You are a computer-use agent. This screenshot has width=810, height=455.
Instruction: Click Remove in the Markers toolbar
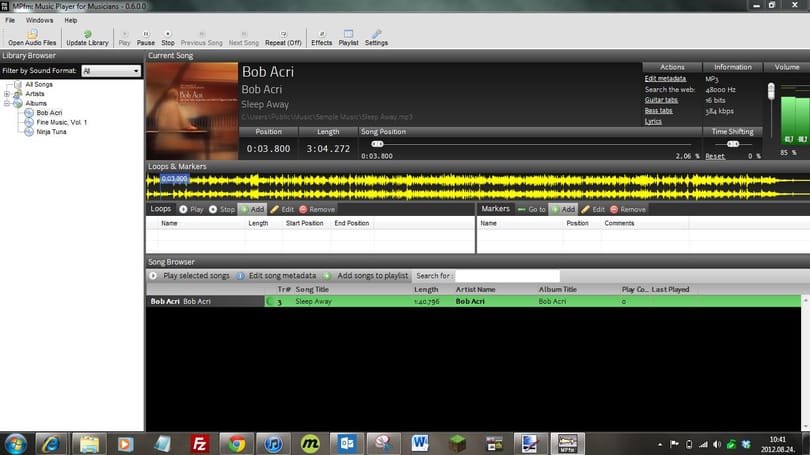pos(628,209)
